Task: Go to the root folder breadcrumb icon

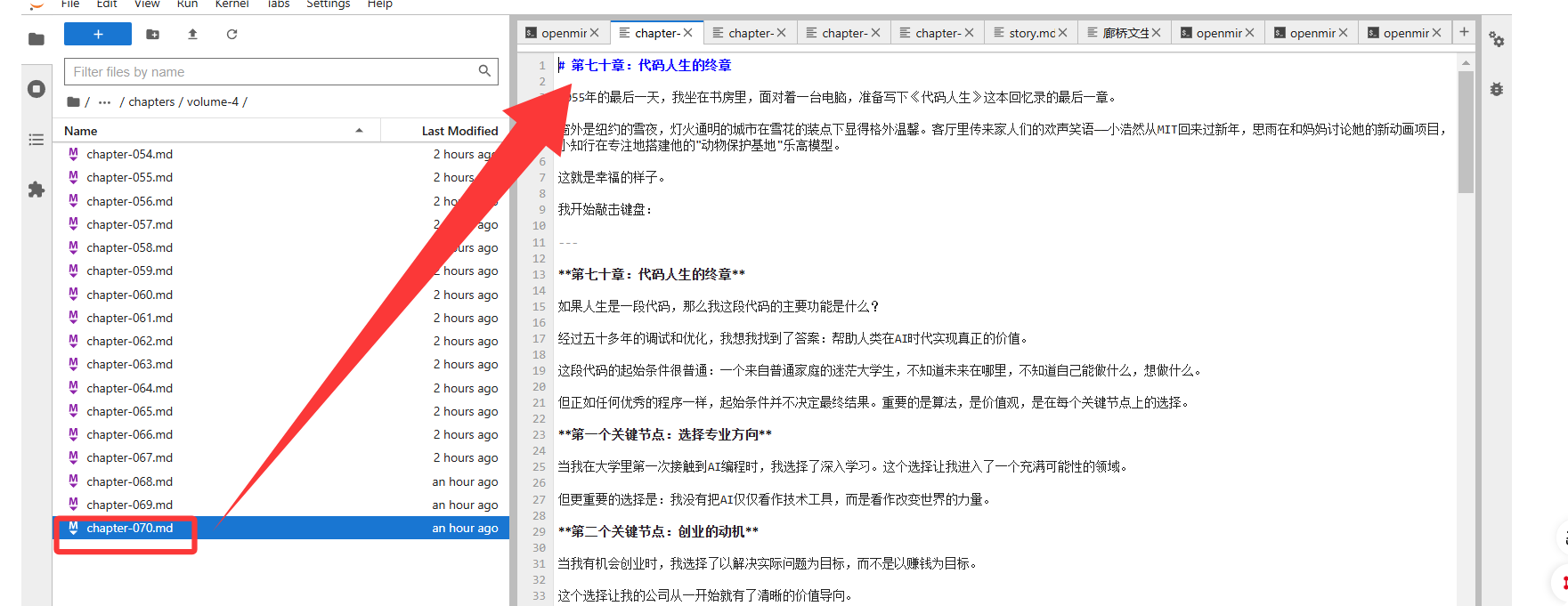Action: (74, 101)
